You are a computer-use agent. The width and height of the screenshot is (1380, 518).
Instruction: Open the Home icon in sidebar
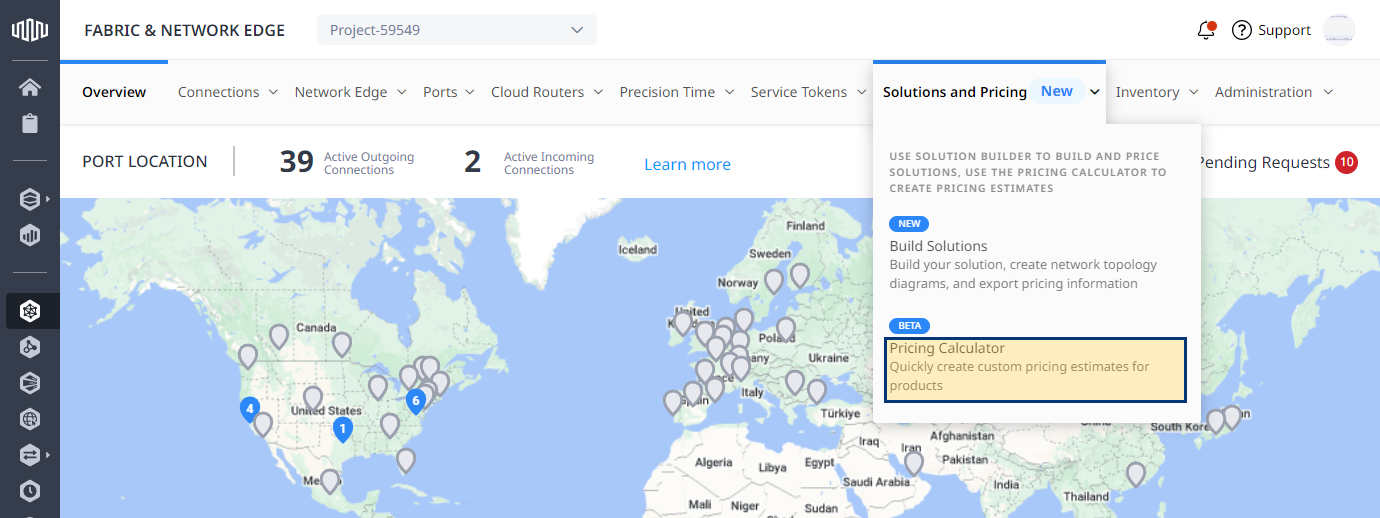[30, 87]
